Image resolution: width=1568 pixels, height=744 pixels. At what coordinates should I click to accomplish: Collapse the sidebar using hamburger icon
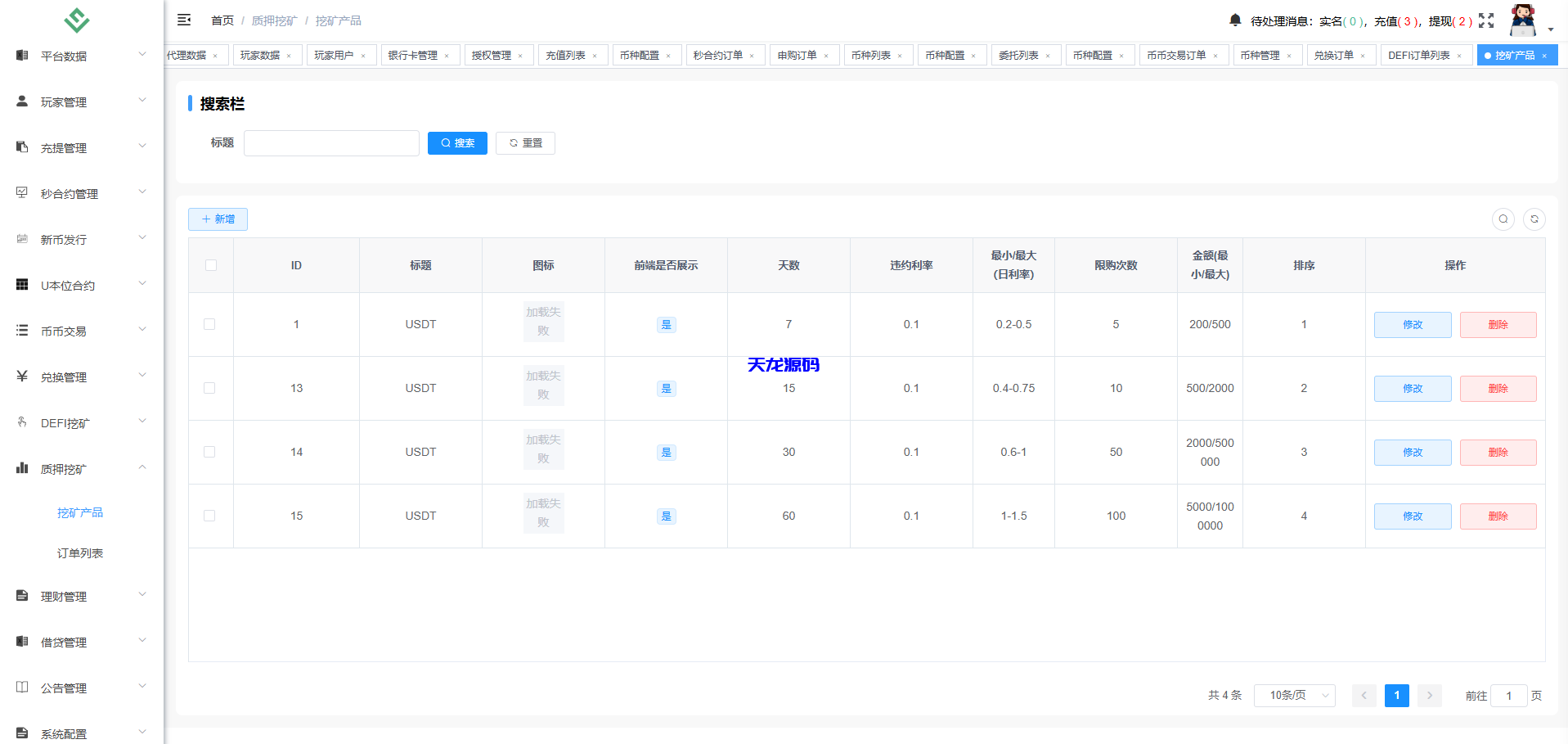pyautogui.click(x=184, y=20)
